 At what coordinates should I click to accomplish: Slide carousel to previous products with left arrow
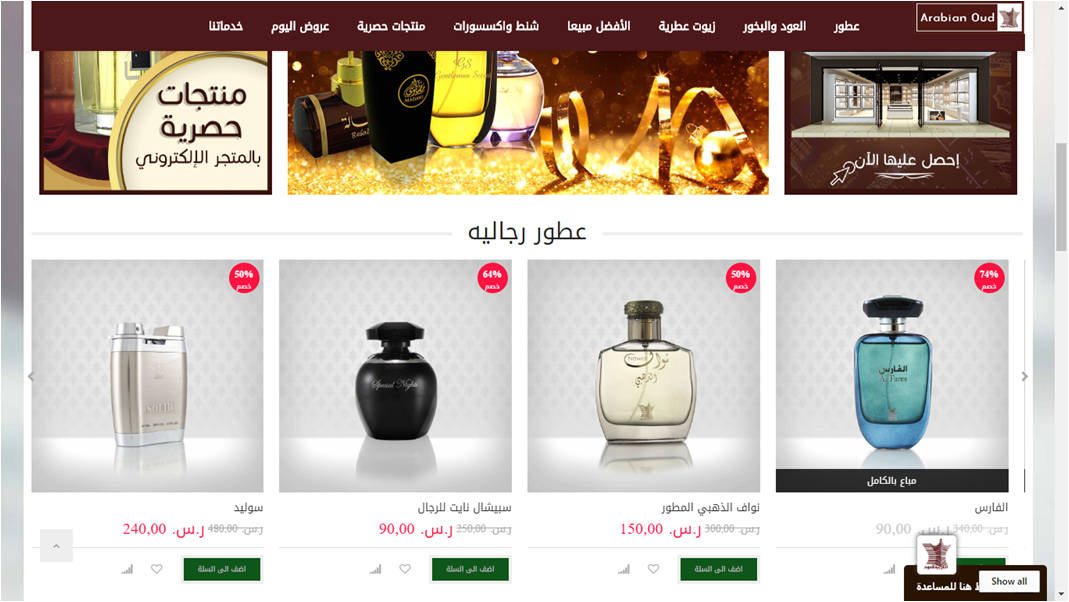click(31, 376)
